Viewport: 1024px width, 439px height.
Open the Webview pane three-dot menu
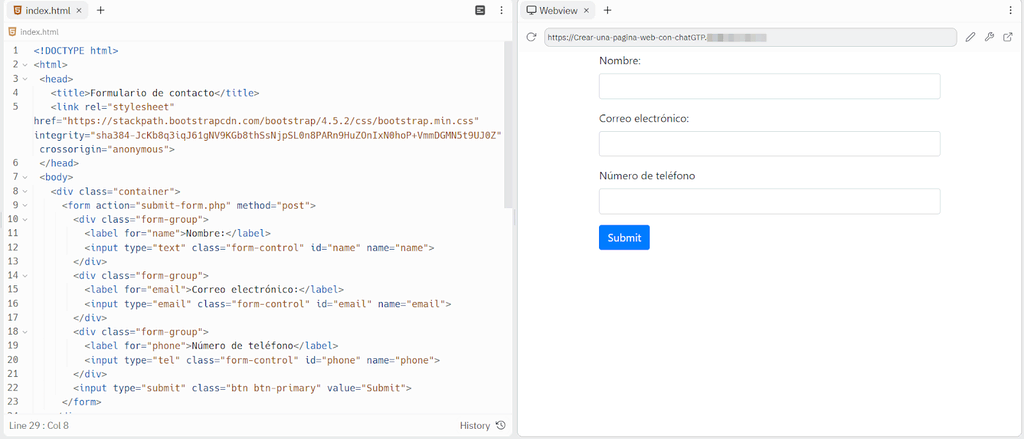click(1011, 10)
